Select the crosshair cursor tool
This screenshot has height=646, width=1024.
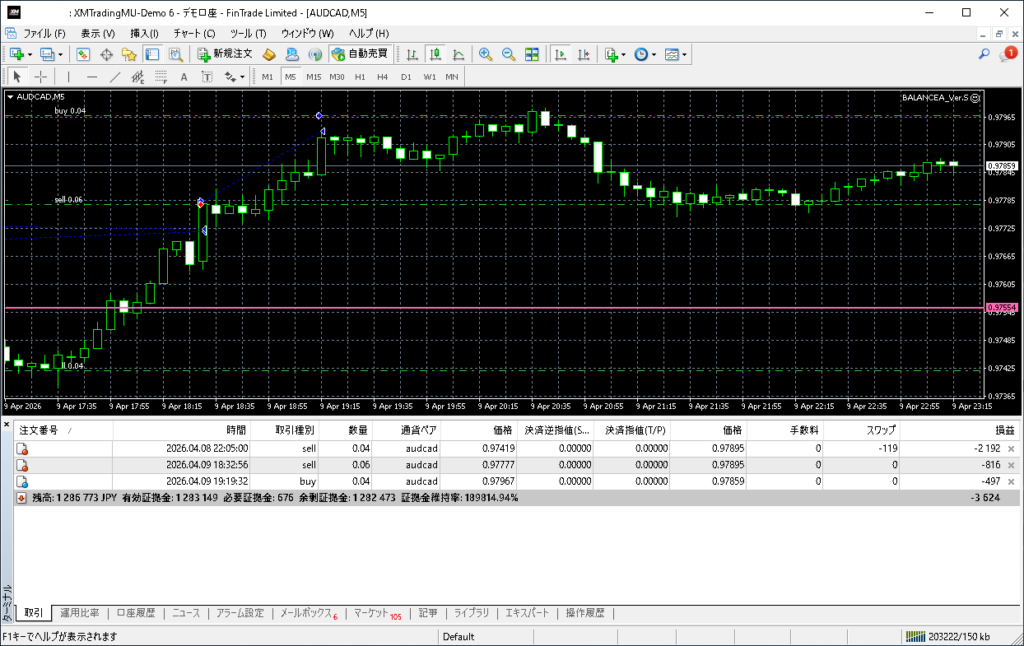(41, 76)
